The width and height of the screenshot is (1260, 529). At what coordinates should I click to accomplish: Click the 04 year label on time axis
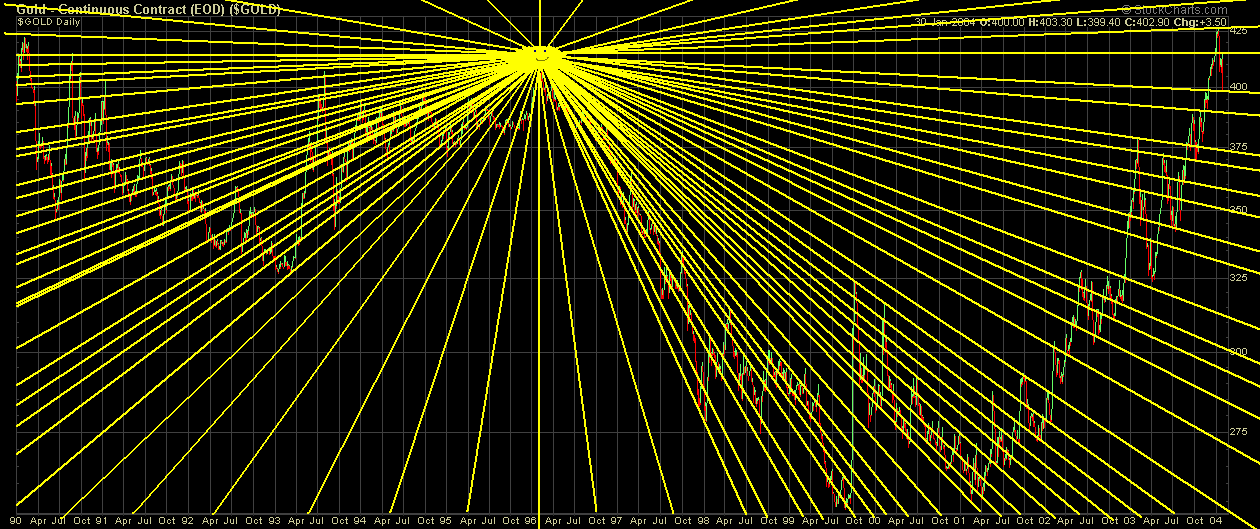pos(1219,521)
